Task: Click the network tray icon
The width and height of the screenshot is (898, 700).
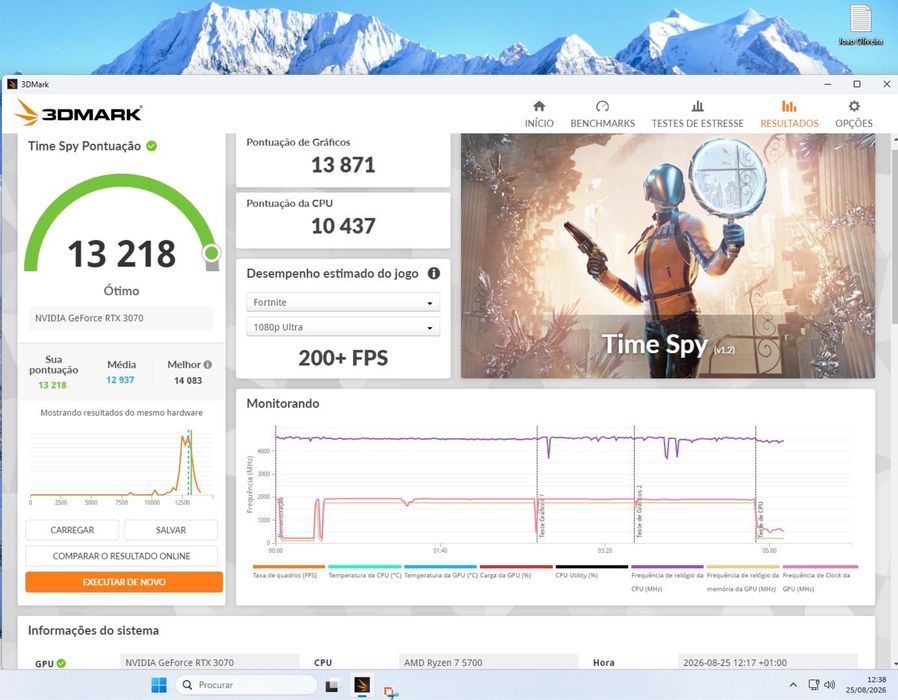Action: pyautogui.click(x=814, y=685)
